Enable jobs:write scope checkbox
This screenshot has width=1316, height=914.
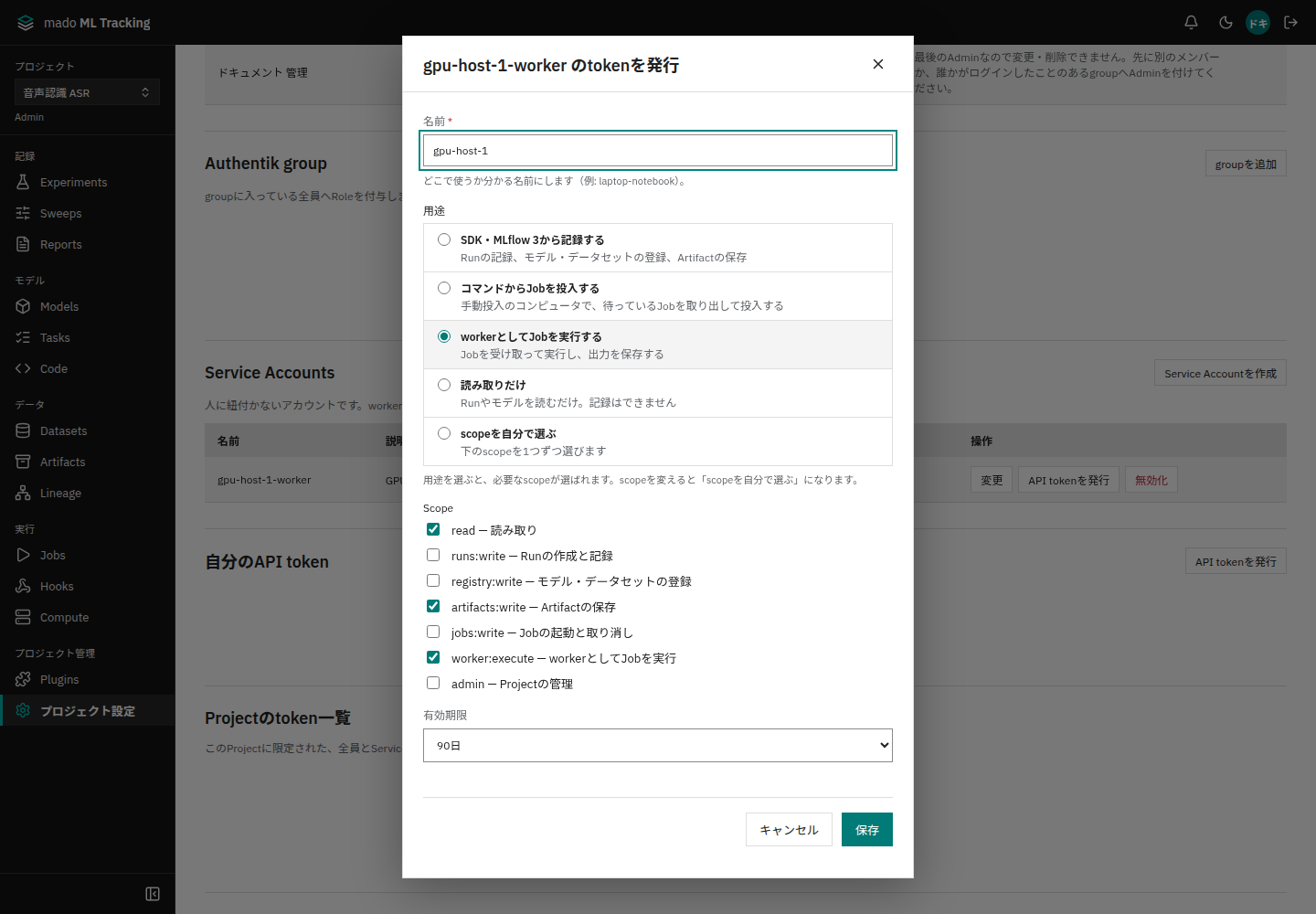[x=433, y=632]
